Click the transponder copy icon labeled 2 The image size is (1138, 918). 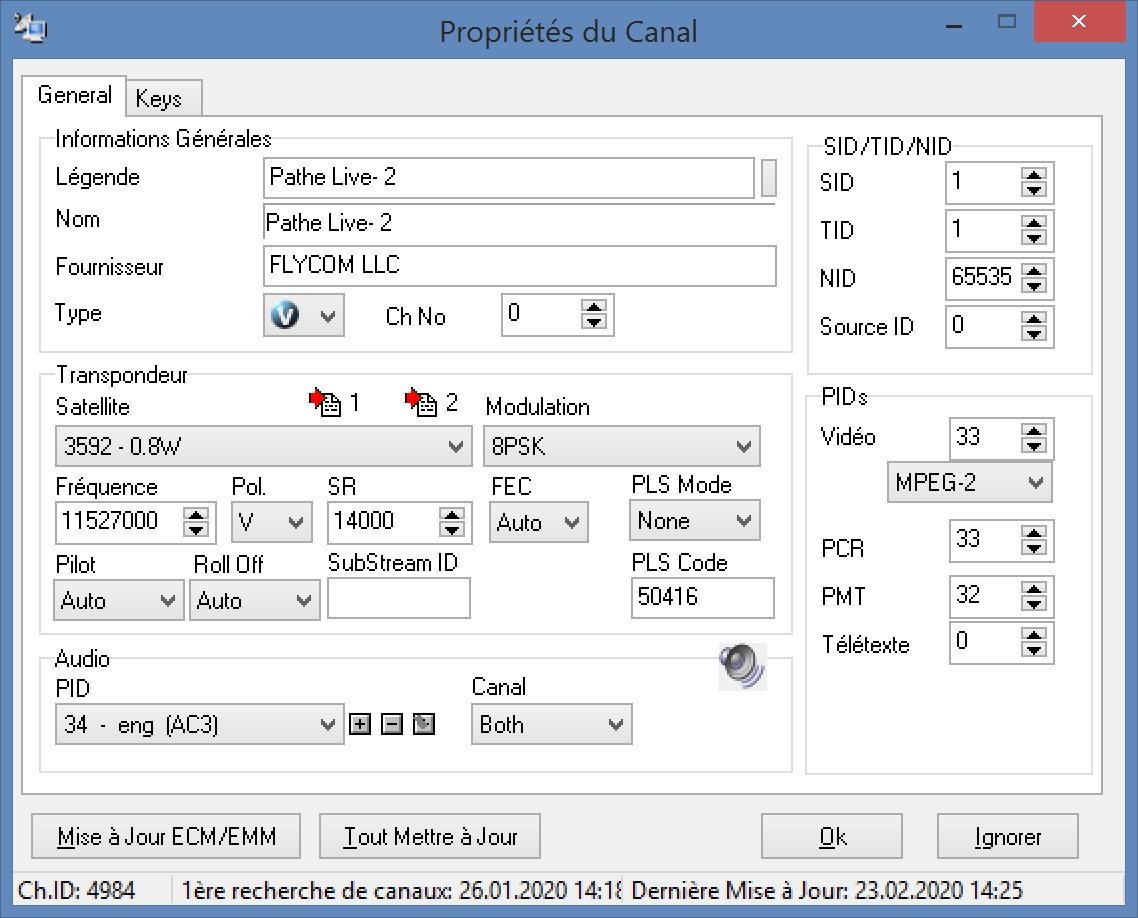[x=421, y=403]
